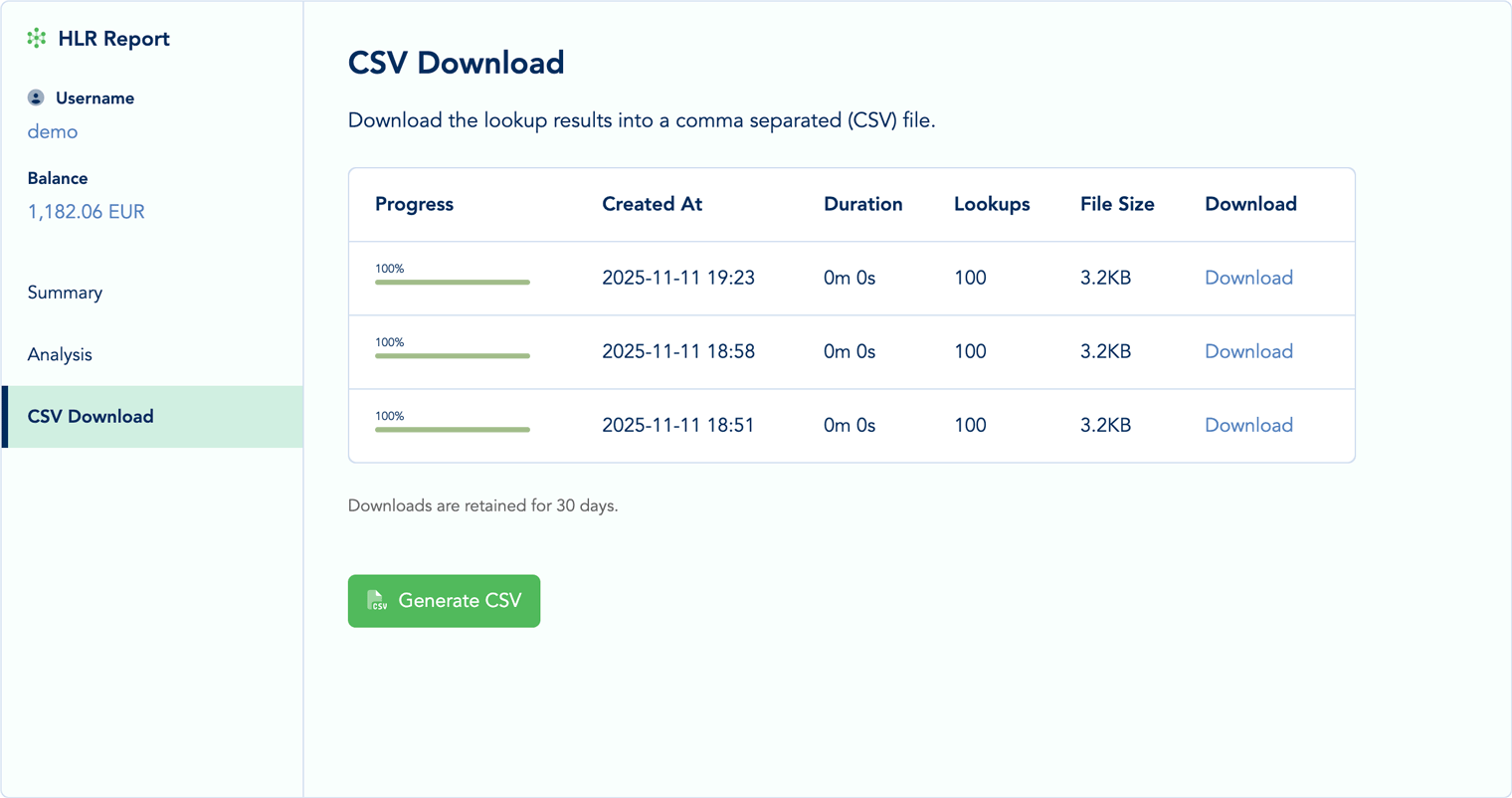This screenshot has height=798, width=1512.
Task: Click the demo username link
Action: [x=52, y=131]
